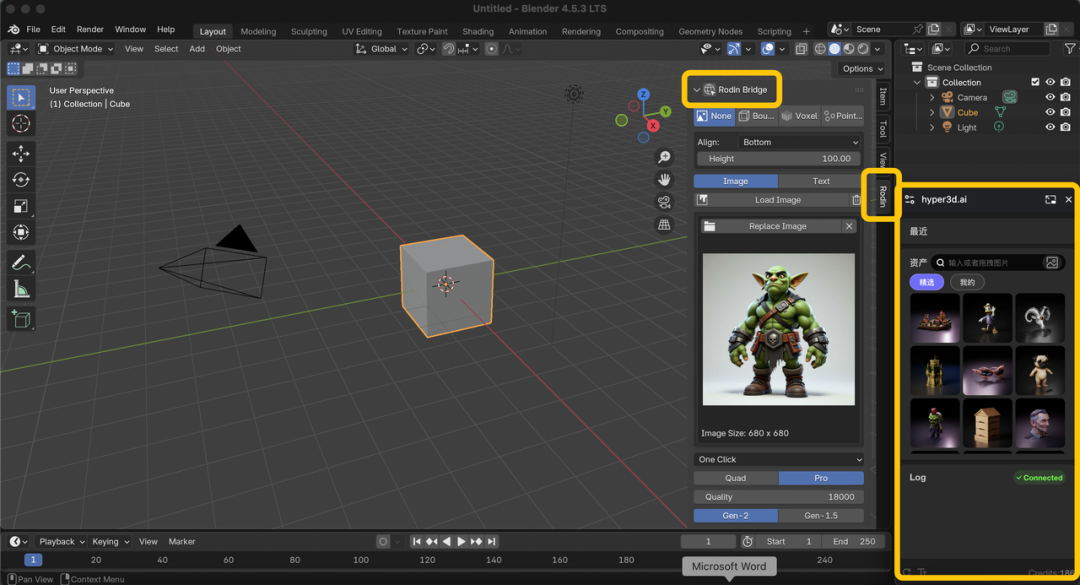
Task: Choose Voxel condition mode
Action: pos(800,116)
